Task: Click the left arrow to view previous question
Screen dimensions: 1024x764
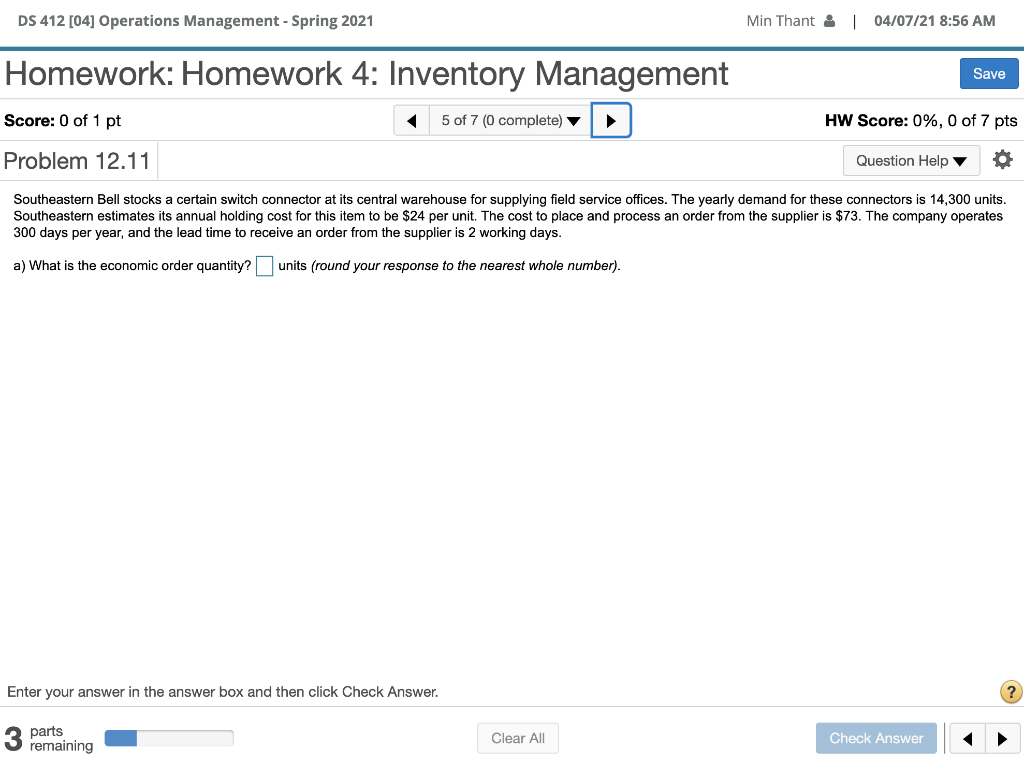Action: point(411,120)
